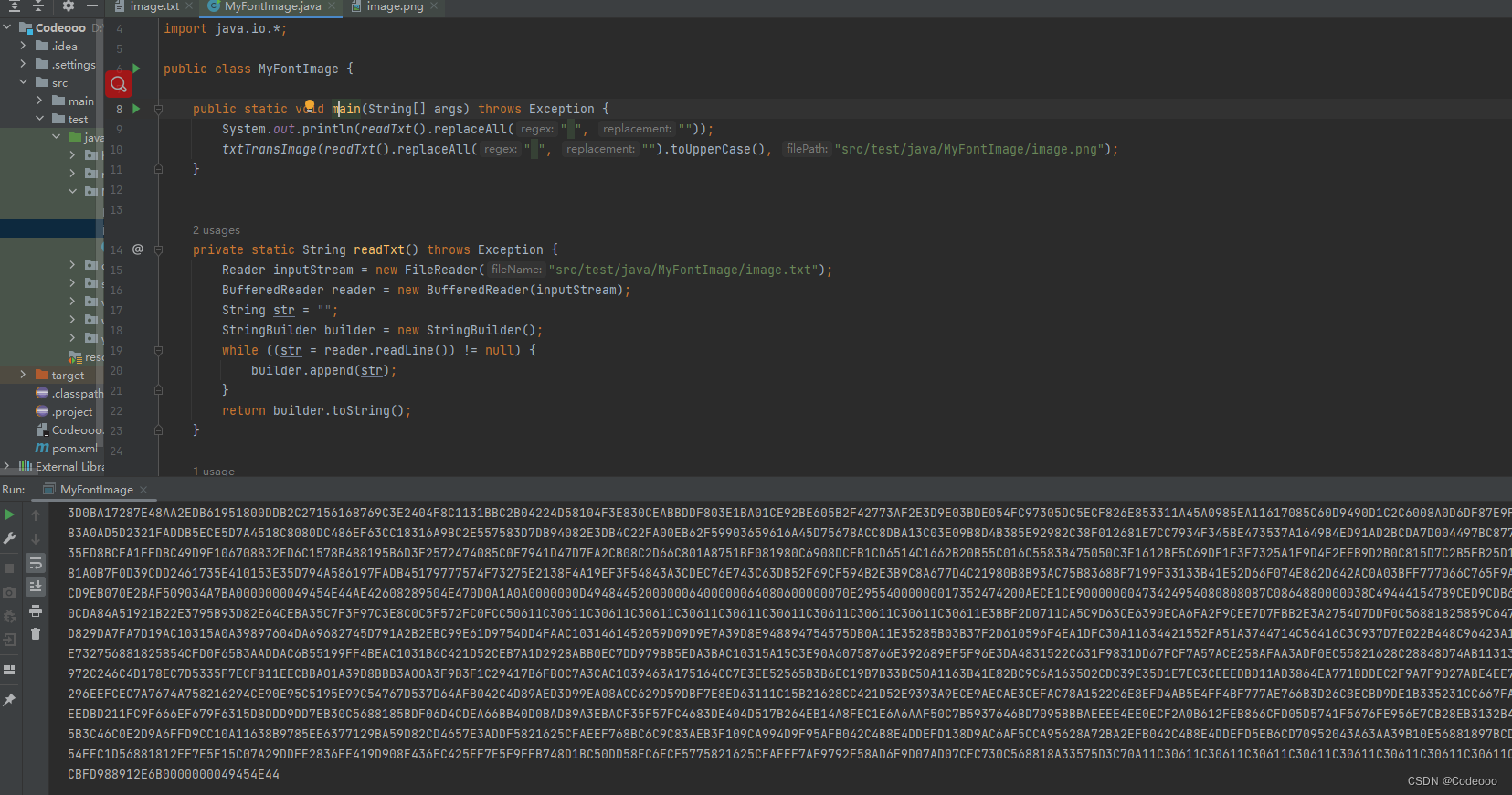Fold readTxt method at line 14 marker

(158, 249)
